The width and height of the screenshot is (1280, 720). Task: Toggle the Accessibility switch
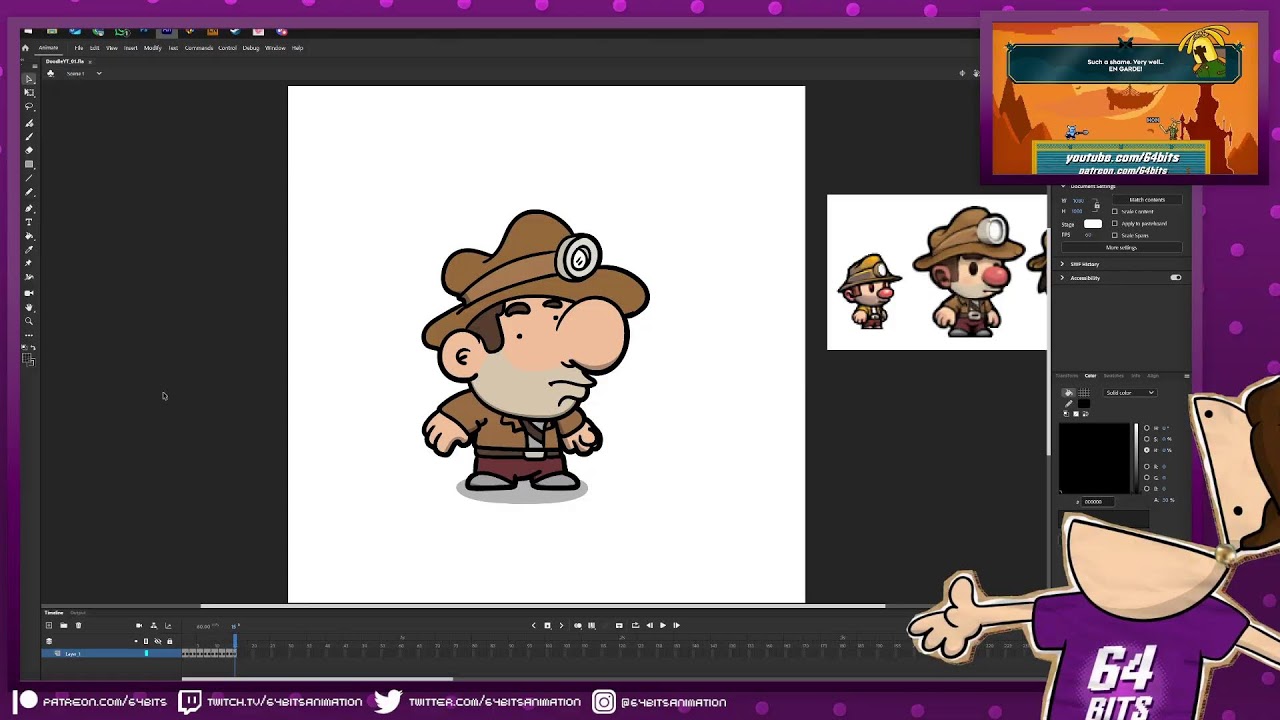coord(1176,278)
